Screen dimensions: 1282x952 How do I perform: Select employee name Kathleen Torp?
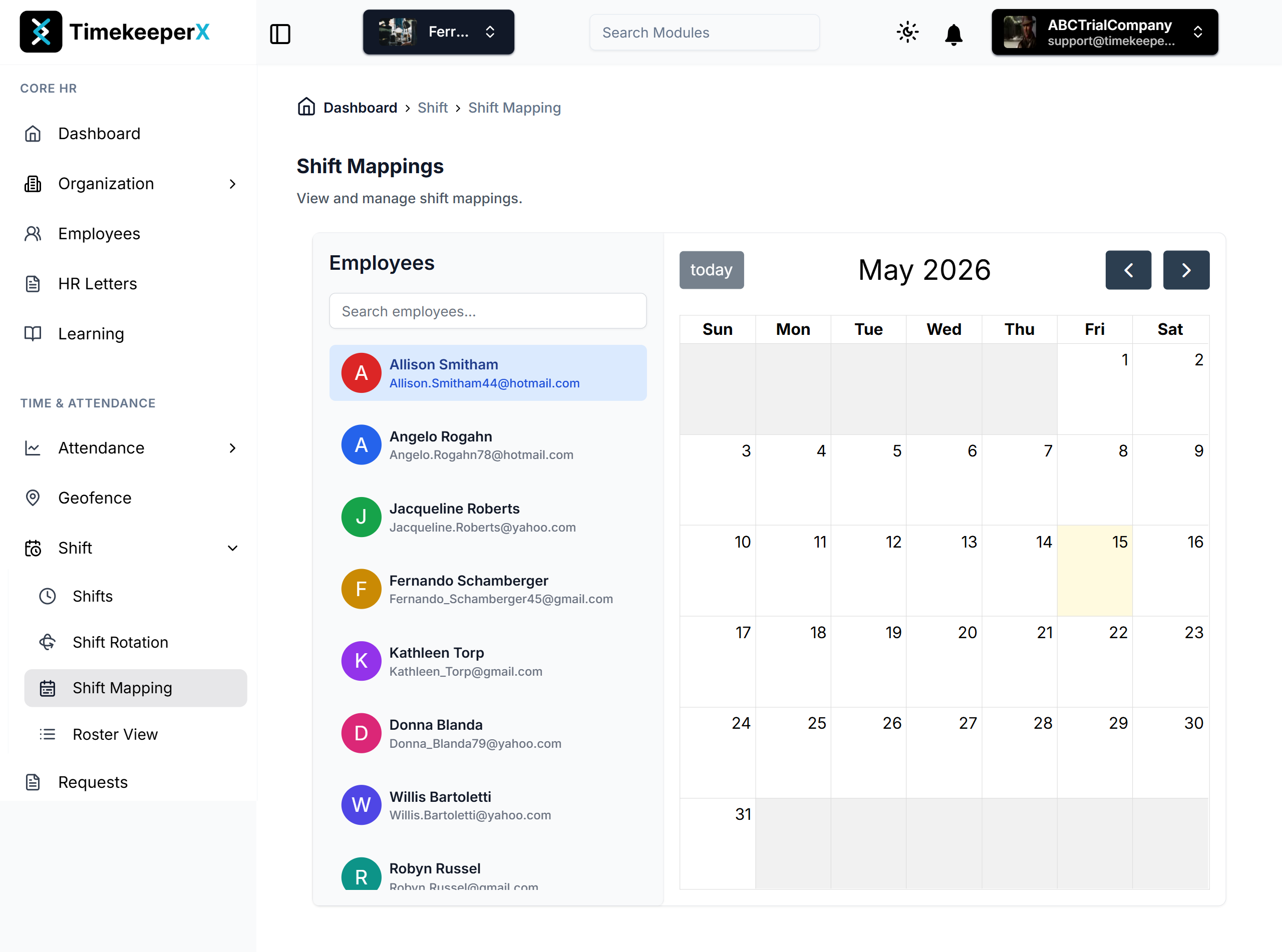click(x=436, y=653)
